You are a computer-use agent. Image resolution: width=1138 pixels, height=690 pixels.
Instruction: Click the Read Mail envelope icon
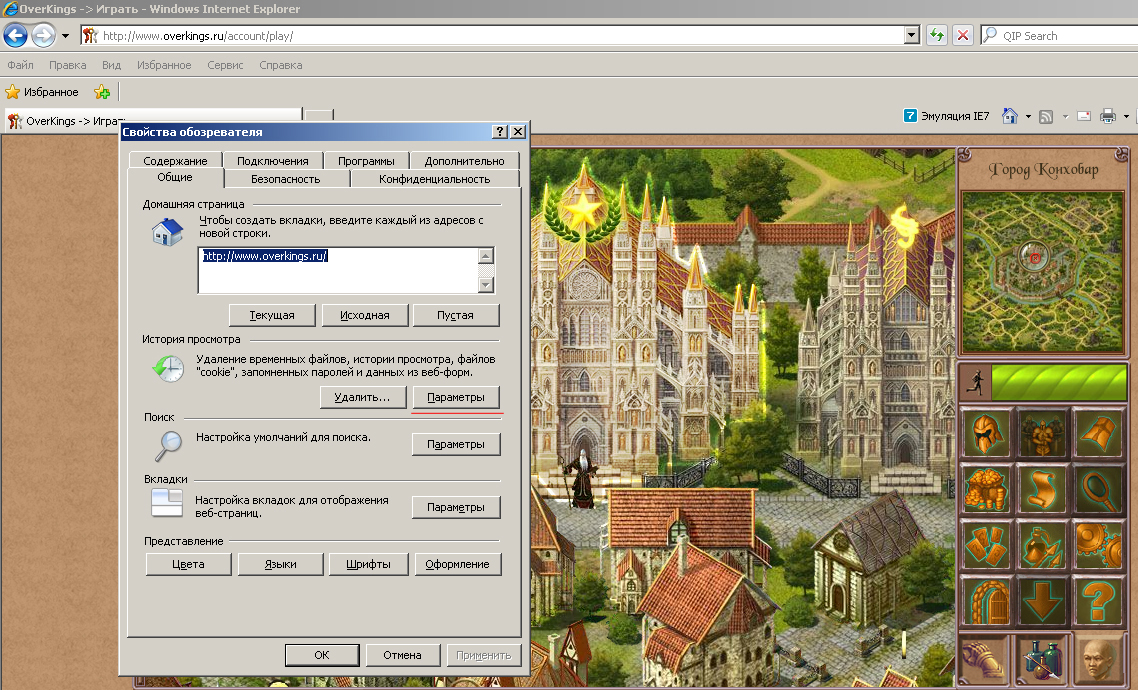point(1084,116)
